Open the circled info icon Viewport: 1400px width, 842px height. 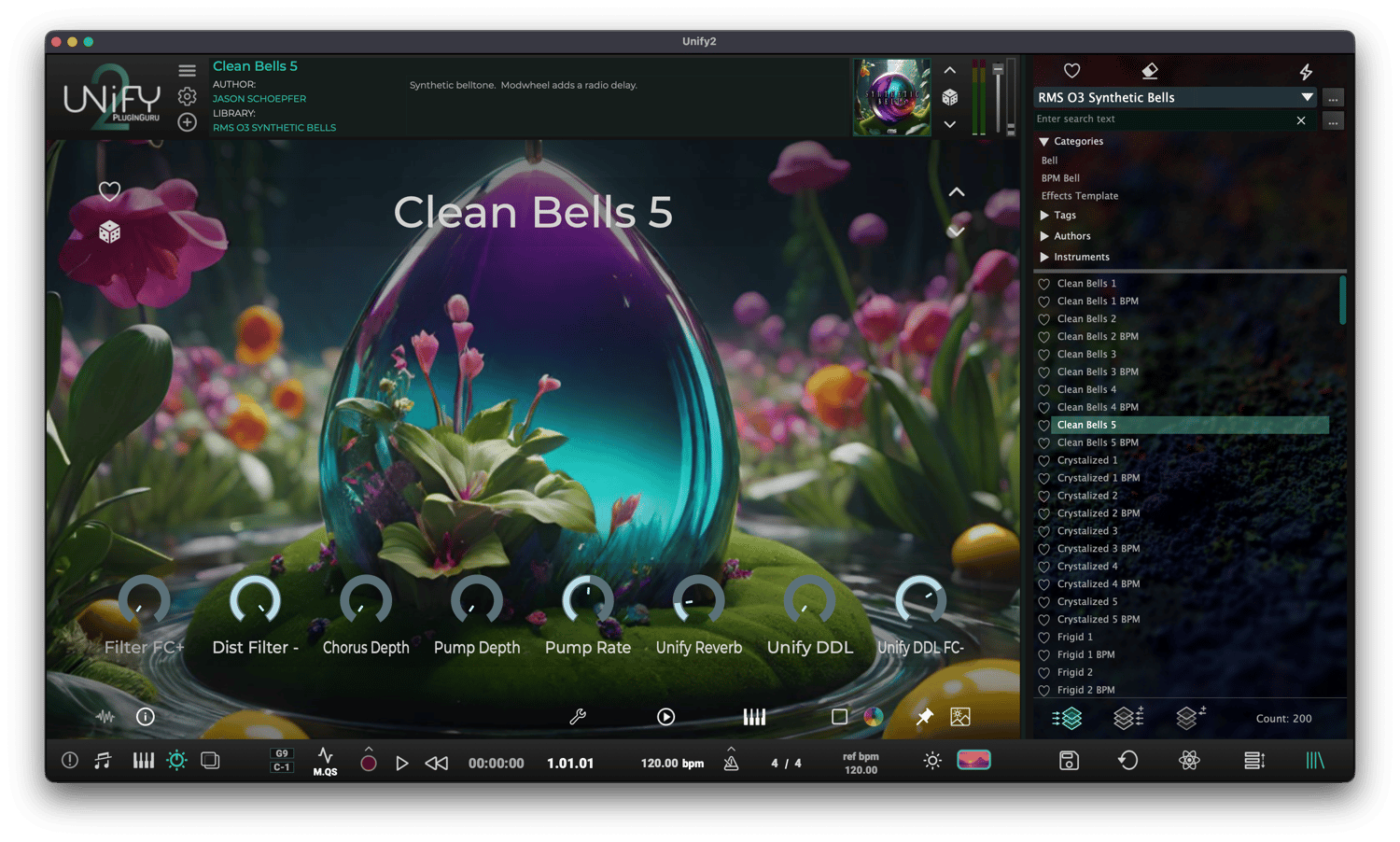146,717
